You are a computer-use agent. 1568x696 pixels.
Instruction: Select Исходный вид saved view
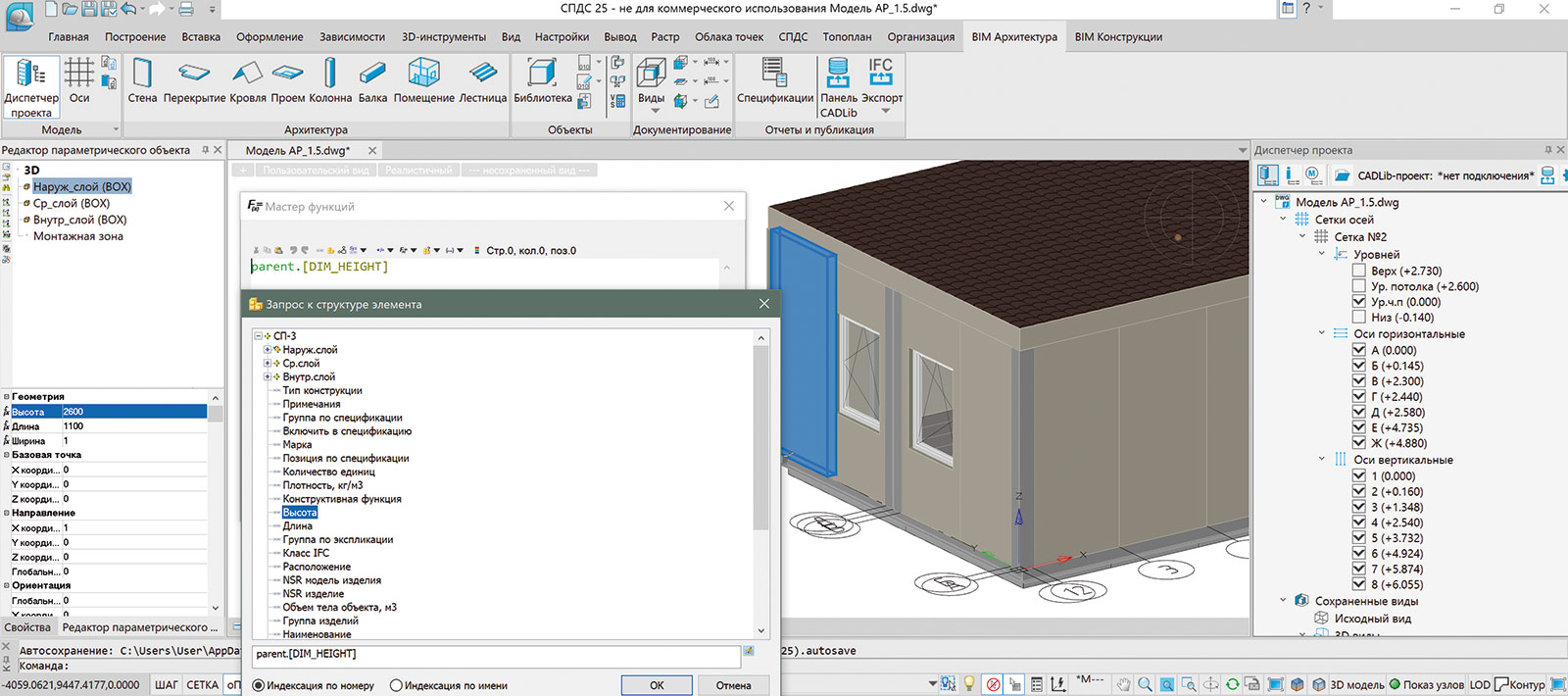click(x=1372, y=619)
